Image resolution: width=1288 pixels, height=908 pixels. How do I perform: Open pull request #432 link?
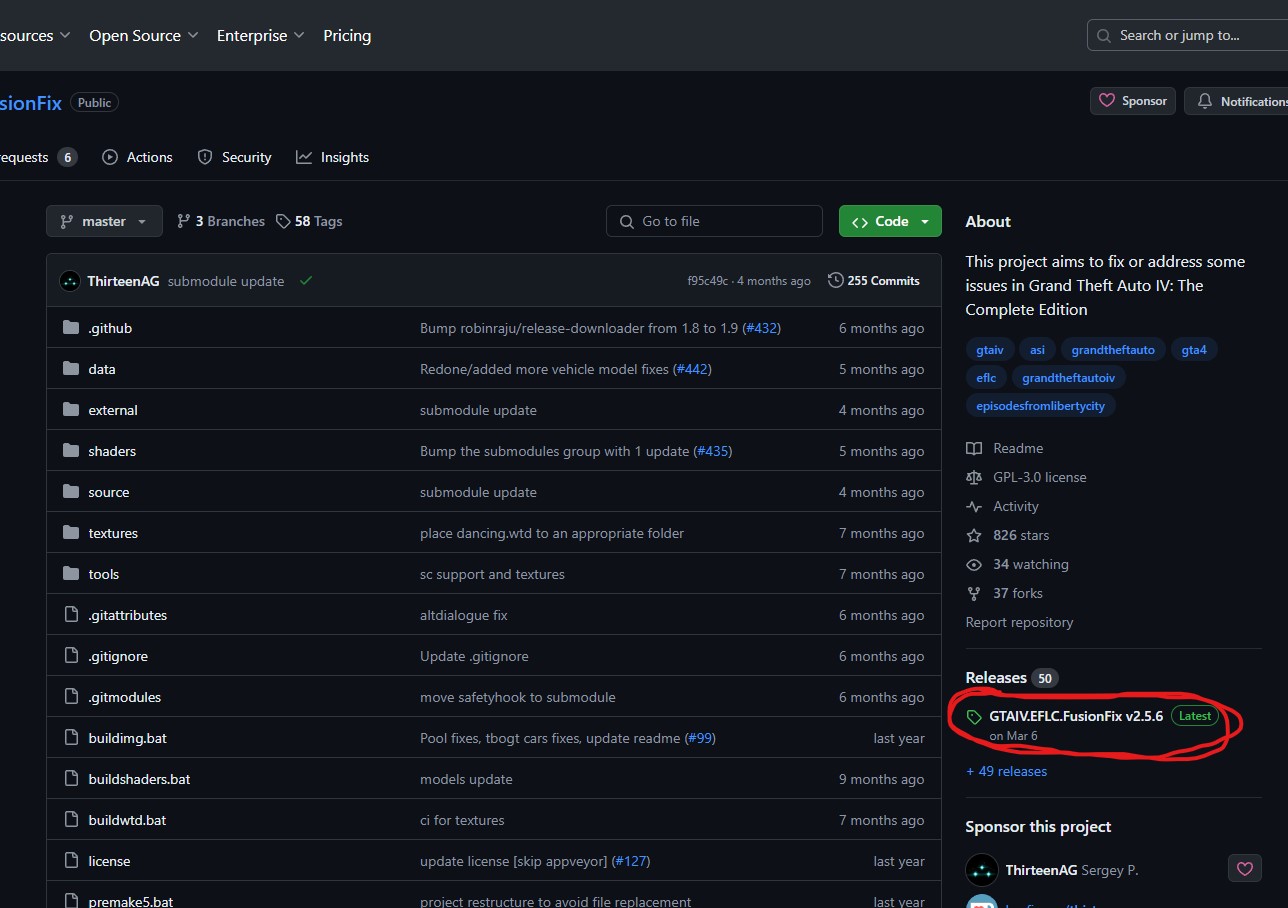click(x=762, y=328)
